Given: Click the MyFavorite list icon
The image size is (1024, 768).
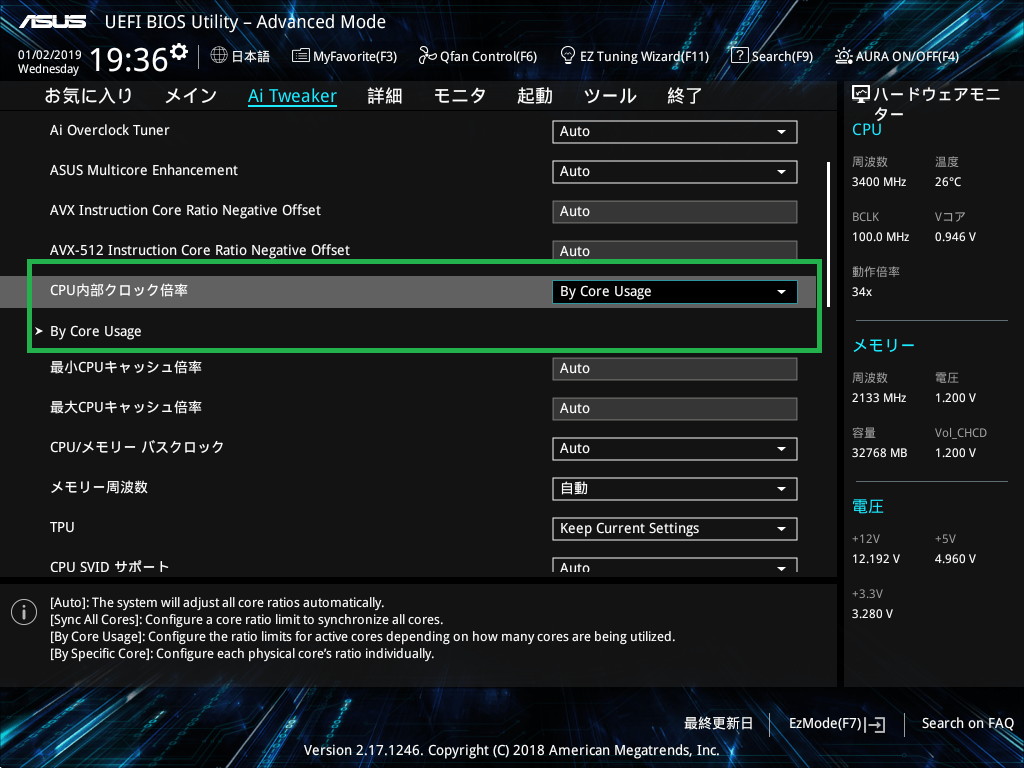Looking at the screenshot, I should click(x=300, y=56).
